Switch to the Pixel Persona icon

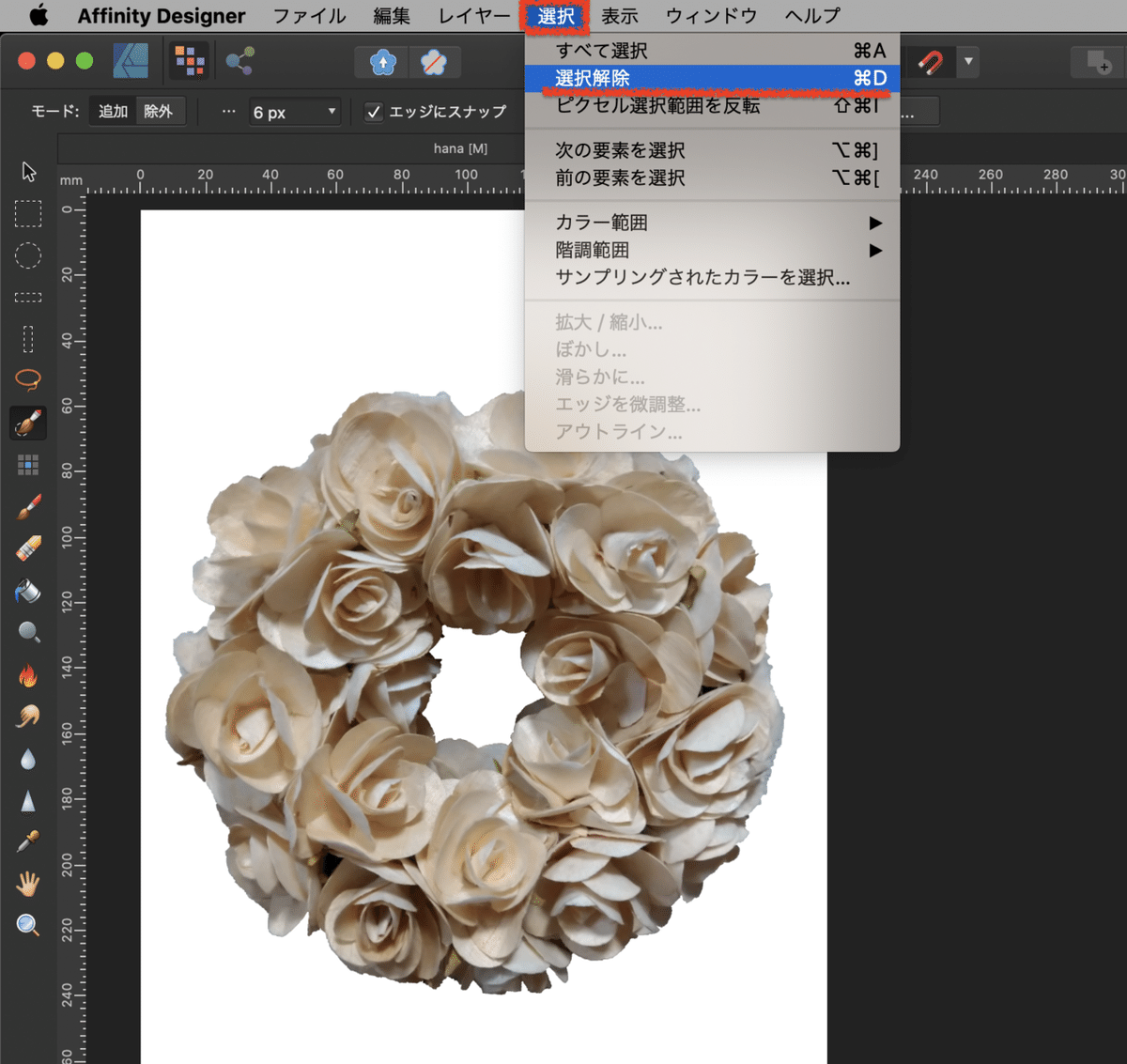tap(190, 61)
